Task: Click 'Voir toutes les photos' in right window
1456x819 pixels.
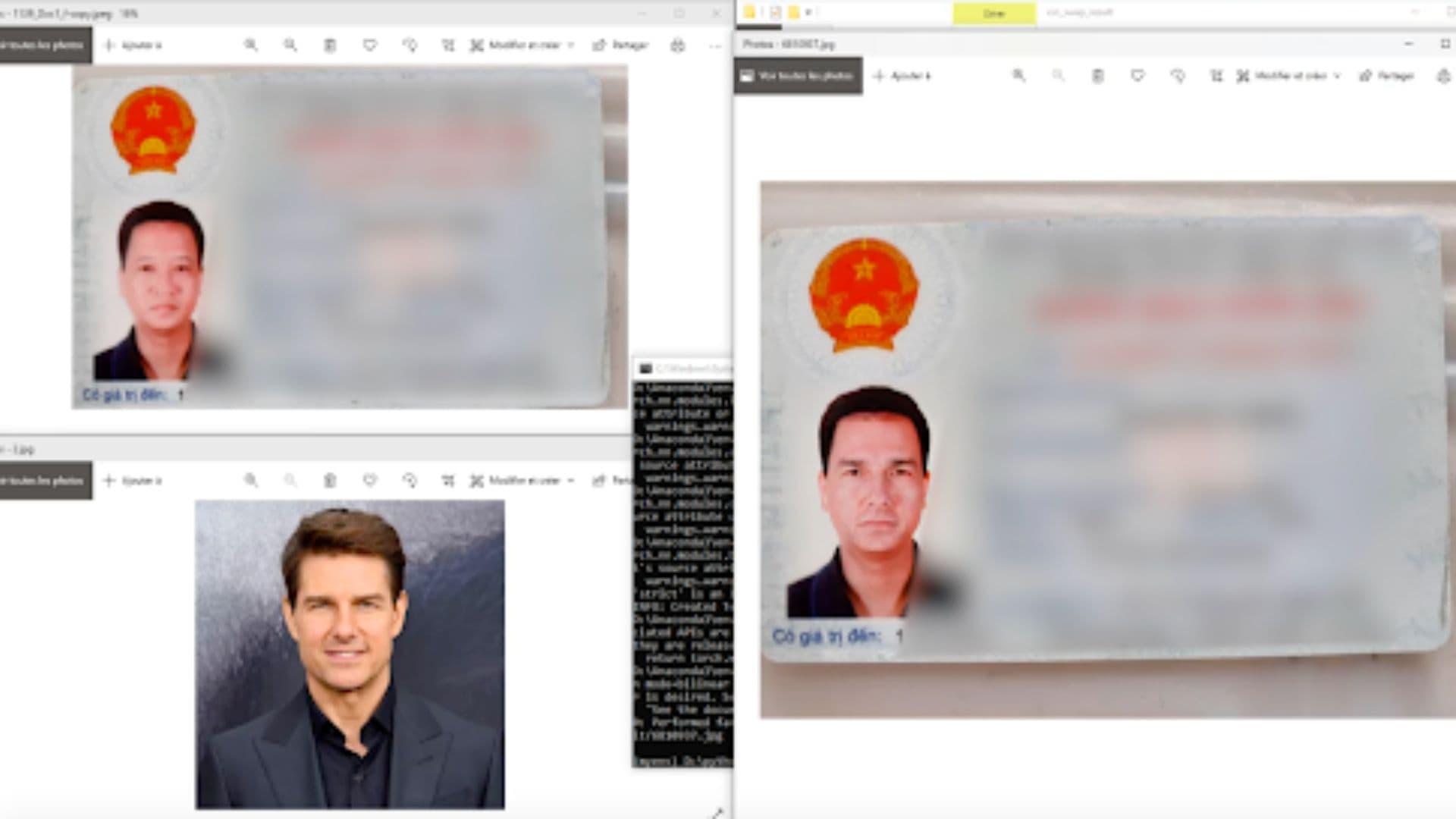Action: (798, 76)
